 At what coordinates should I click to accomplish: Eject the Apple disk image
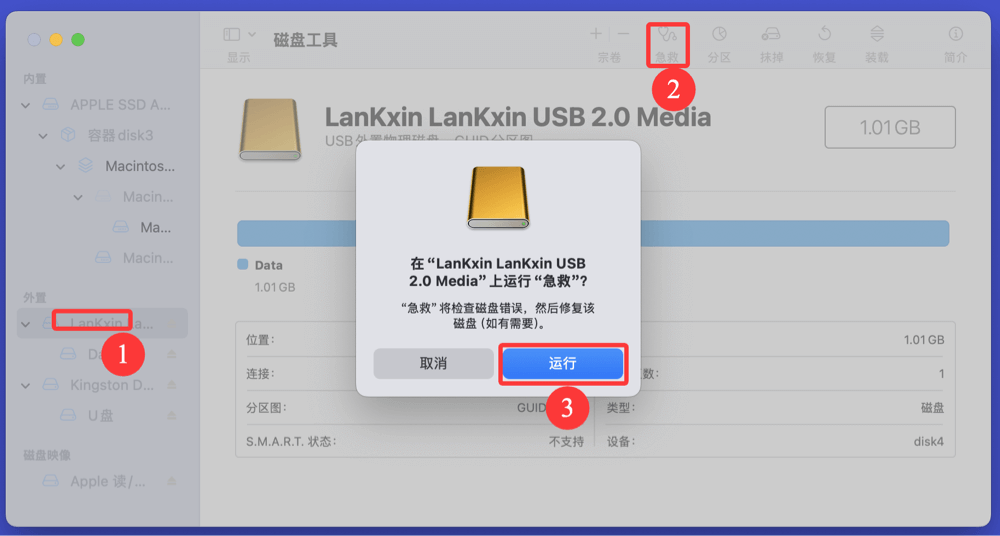tap(172, 481)
